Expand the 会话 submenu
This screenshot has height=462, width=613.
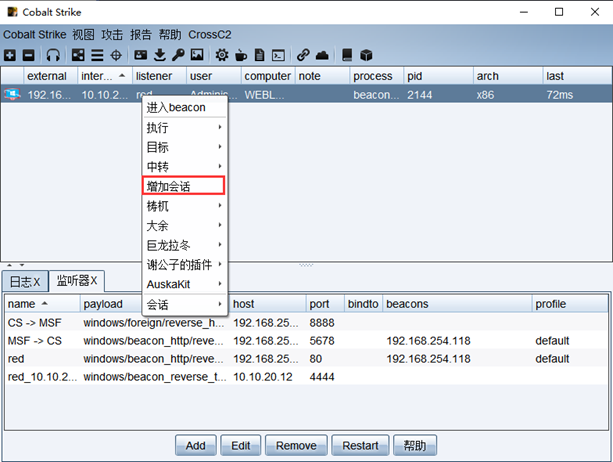point(185,304)
